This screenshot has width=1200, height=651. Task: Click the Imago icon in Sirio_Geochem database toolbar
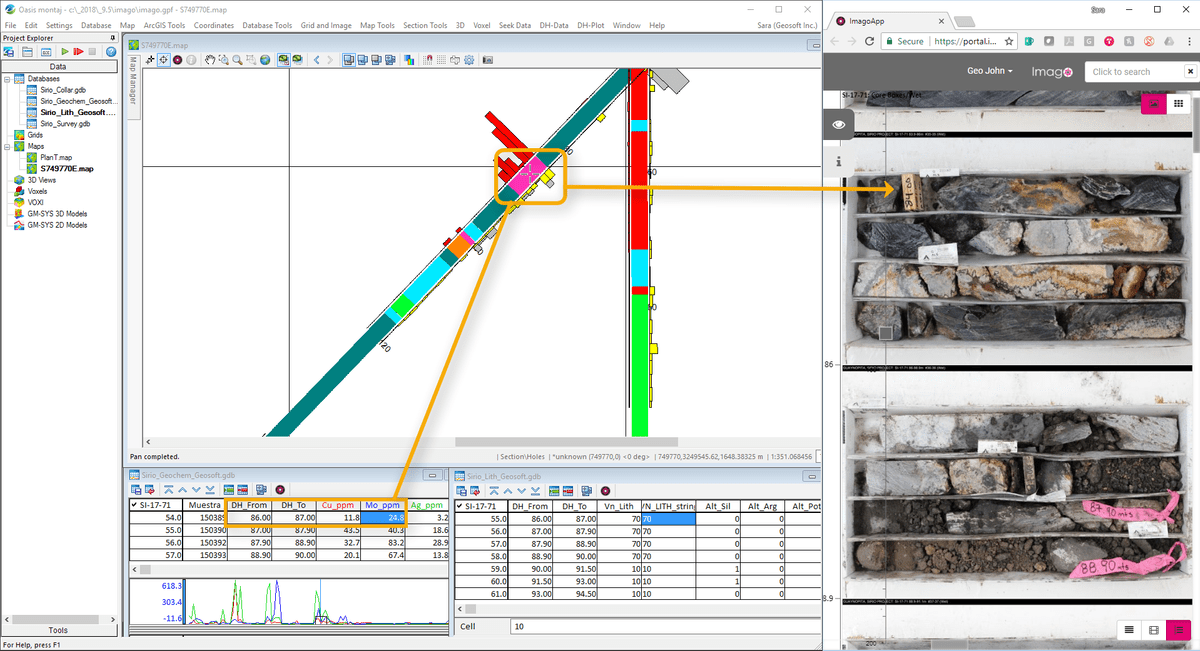point(280,490)
